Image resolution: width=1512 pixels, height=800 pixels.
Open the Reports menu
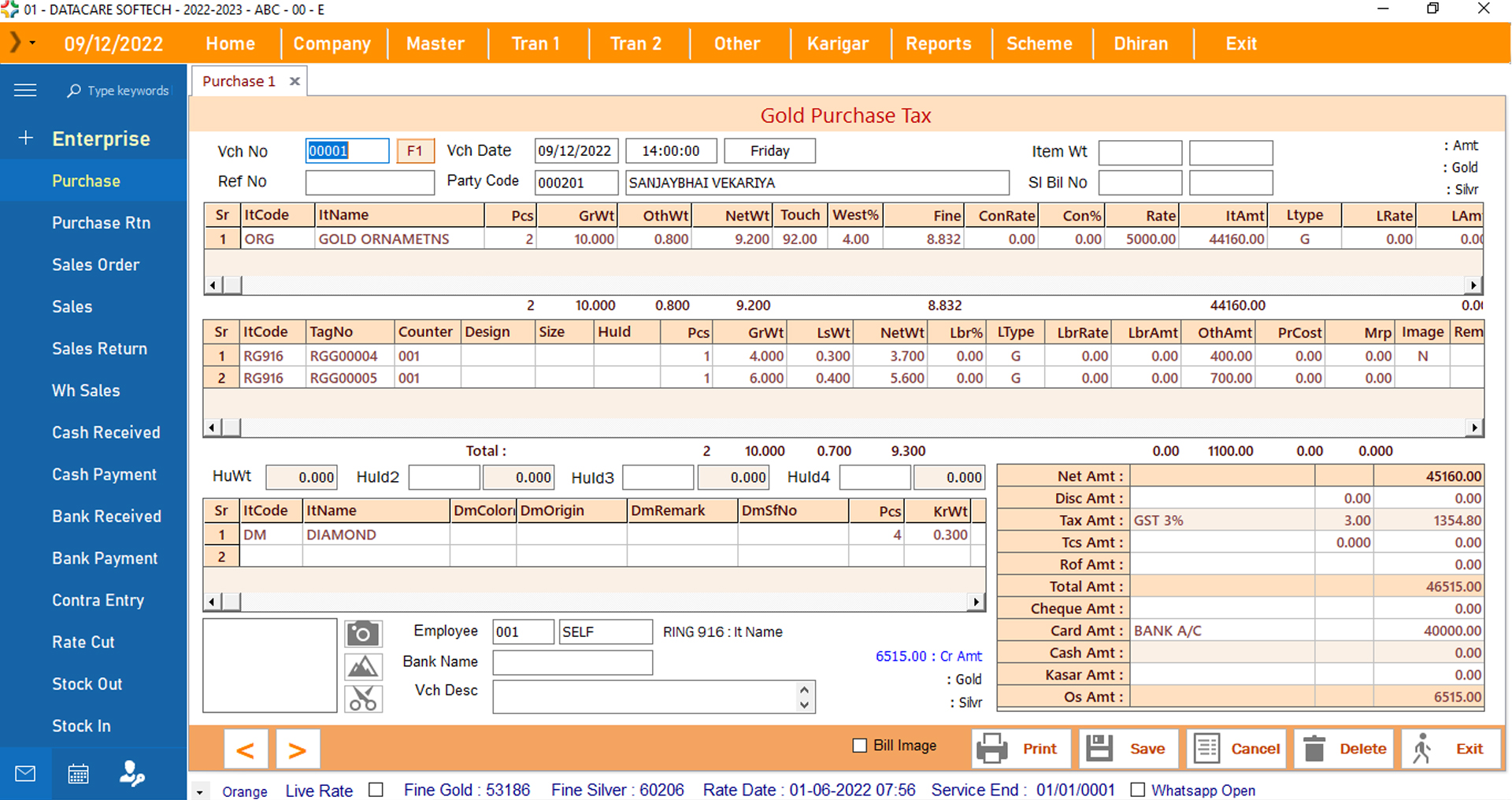tap(939, 43)
